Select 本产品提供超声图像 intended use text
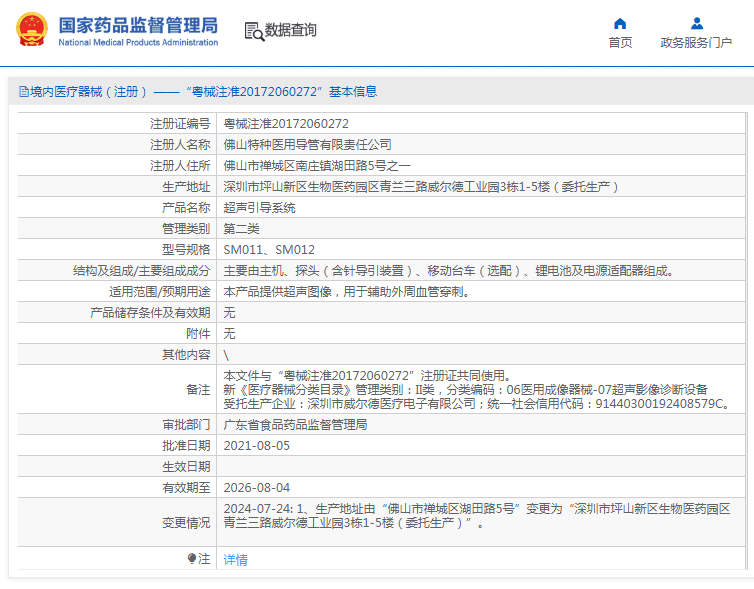 (x=347, y=292)
